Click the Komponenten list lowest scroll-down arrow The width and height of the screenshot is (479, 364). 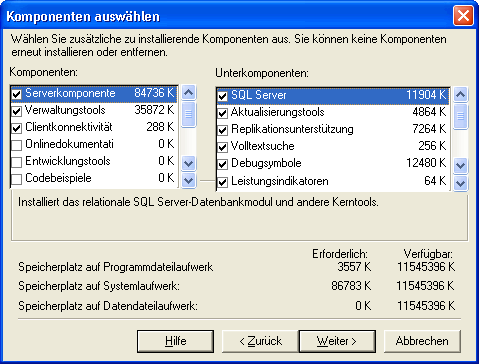tap(189, 180)
